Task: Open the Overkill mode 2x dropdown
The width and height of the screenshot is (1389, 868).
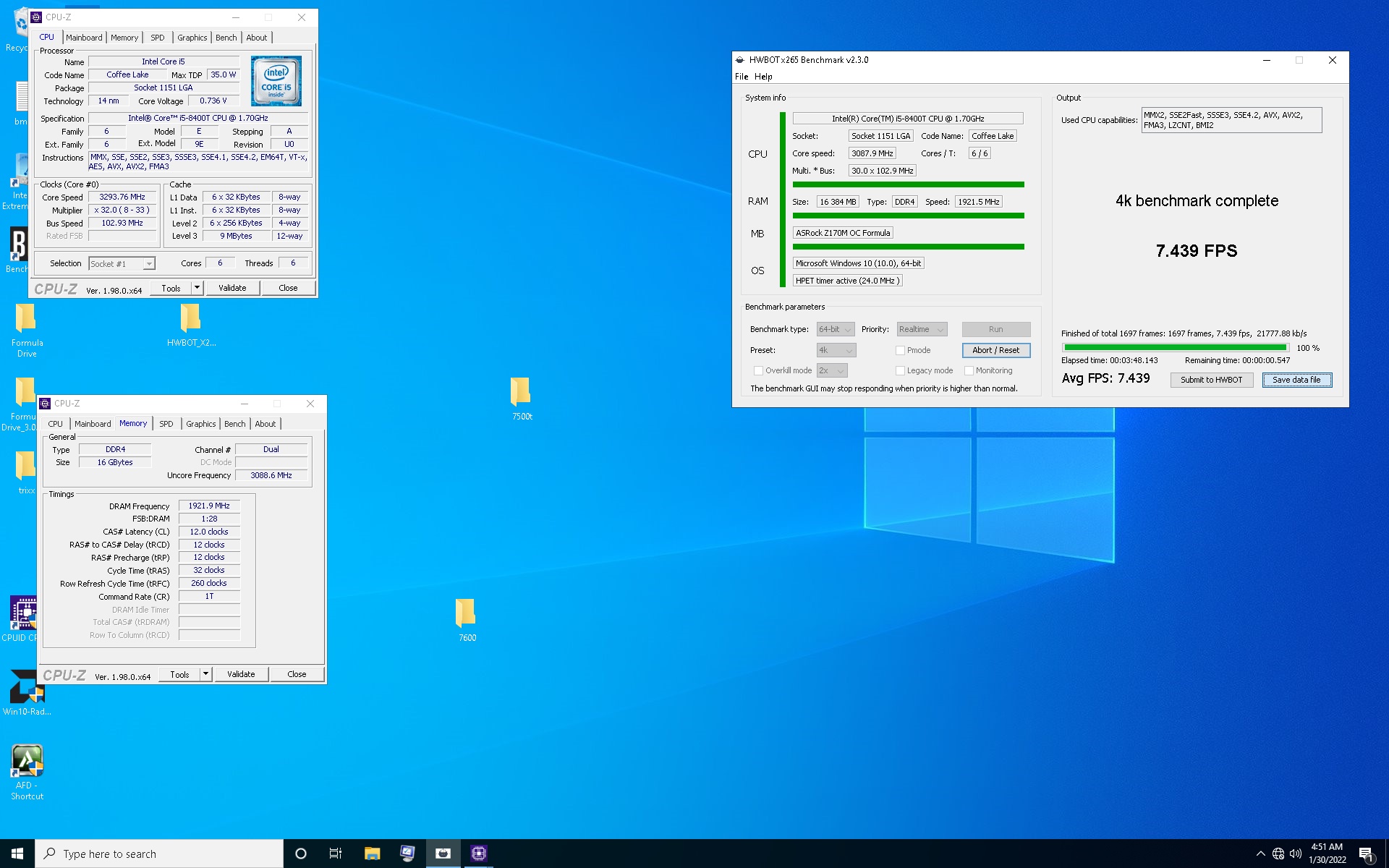Action: tap(832, 370)
